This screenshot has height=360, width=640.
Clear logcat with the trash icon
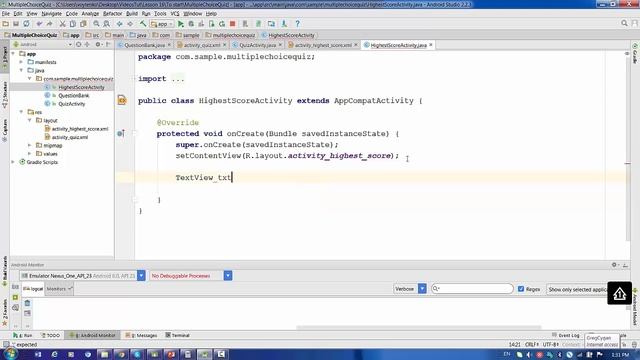pos(27,303)
